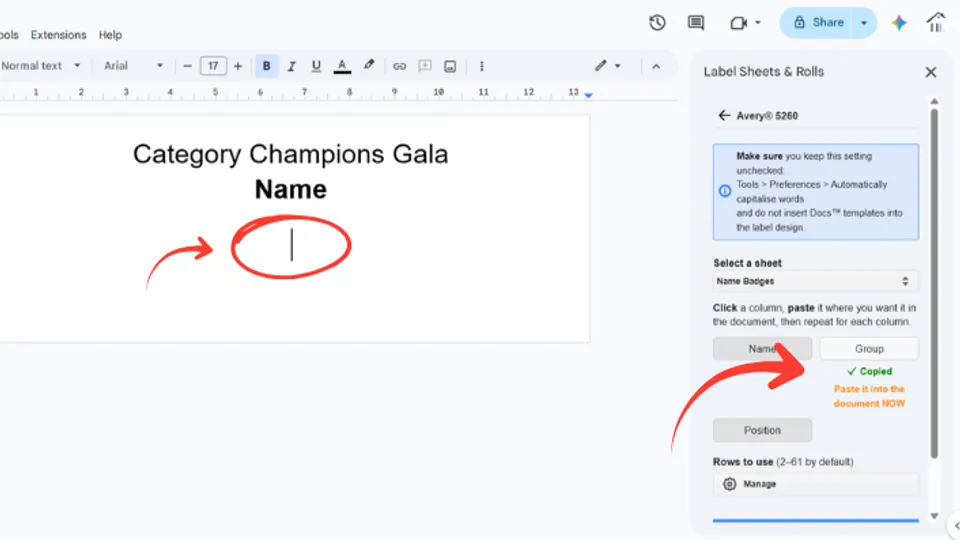
Task: Click the Position column button
Action: pyautogui.click(x=762, y=430)
